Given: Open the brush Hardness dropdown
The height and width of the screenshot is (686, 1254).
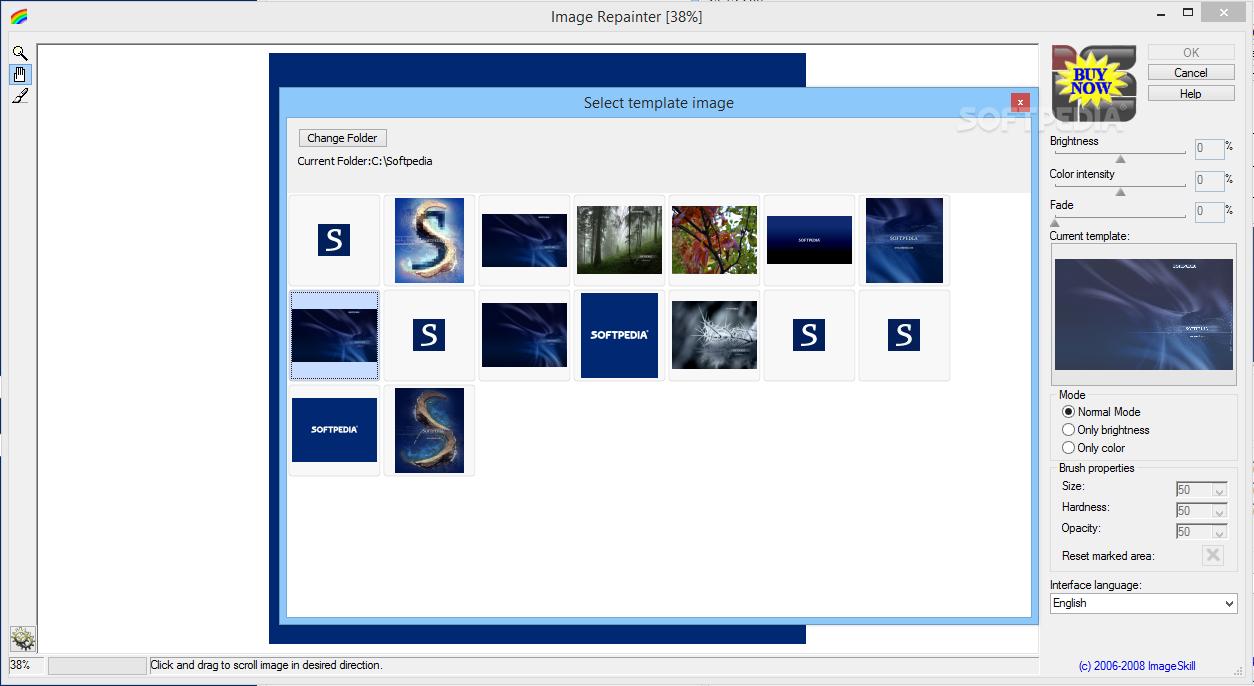Looking at the screenshot, I should [1219, 511].
